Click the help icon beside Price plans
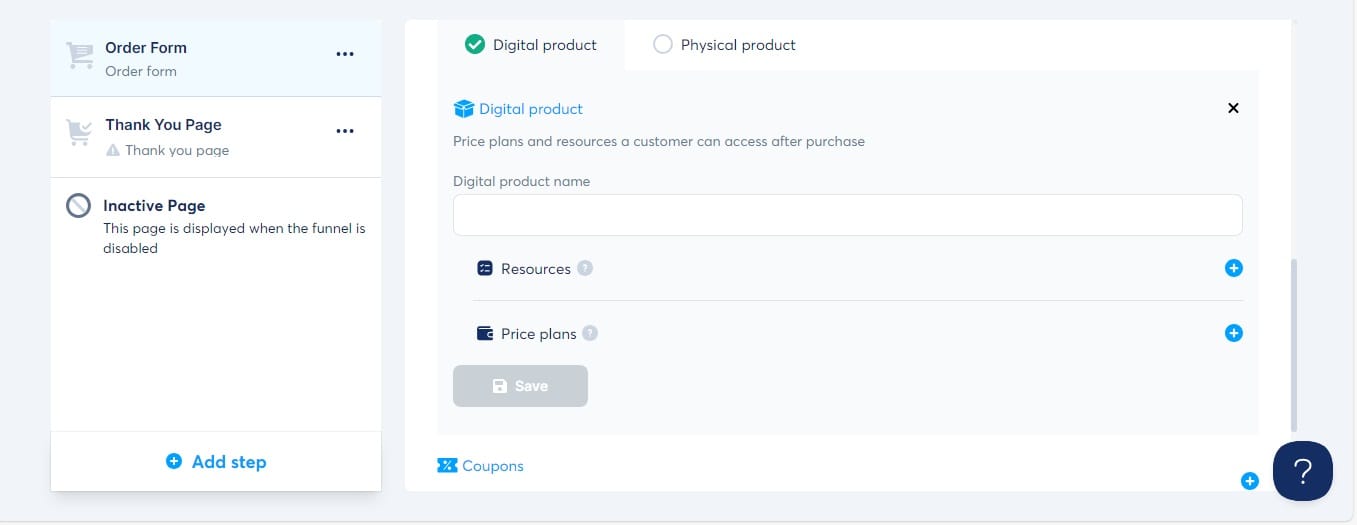 [590, 333]
